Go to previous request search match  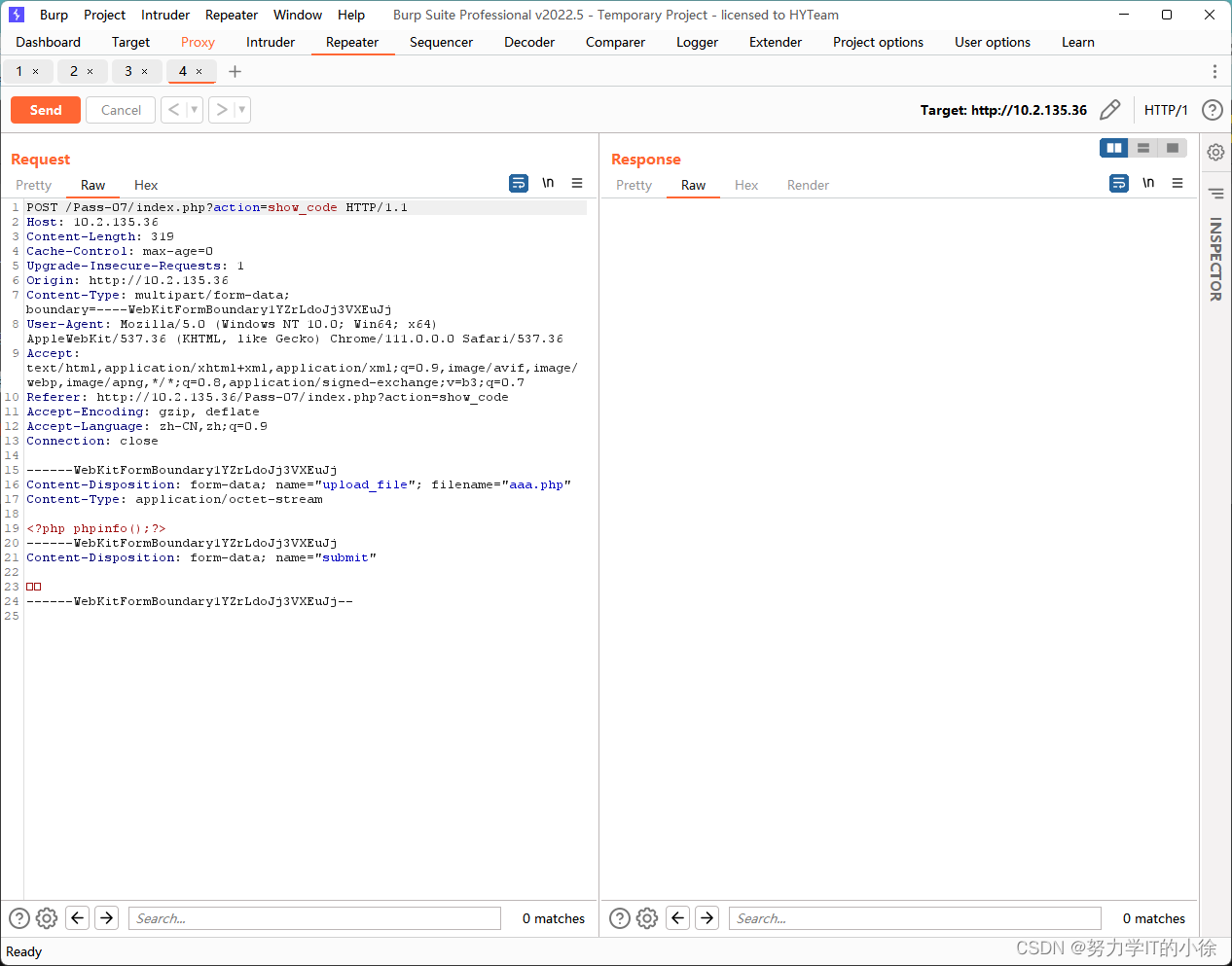pyautogui.click(x=78, y=917)
